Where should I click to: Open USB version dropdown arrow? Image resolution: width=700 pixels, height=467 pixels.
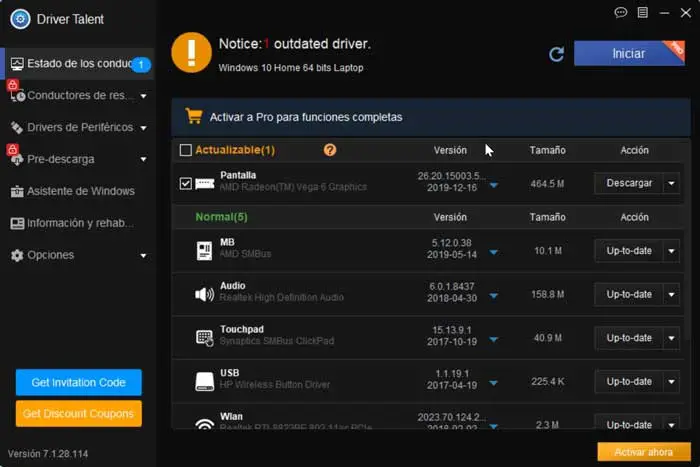point(493,383)
